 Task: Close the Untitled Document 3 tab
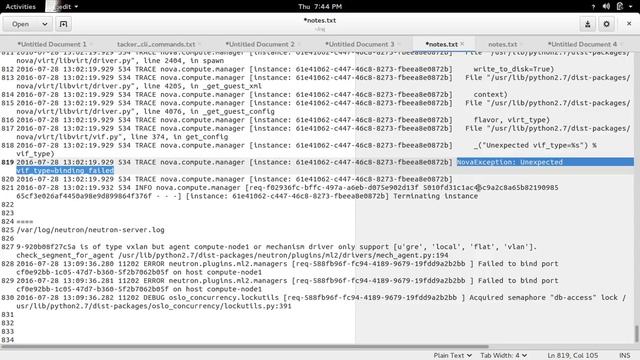click(399, 44)
